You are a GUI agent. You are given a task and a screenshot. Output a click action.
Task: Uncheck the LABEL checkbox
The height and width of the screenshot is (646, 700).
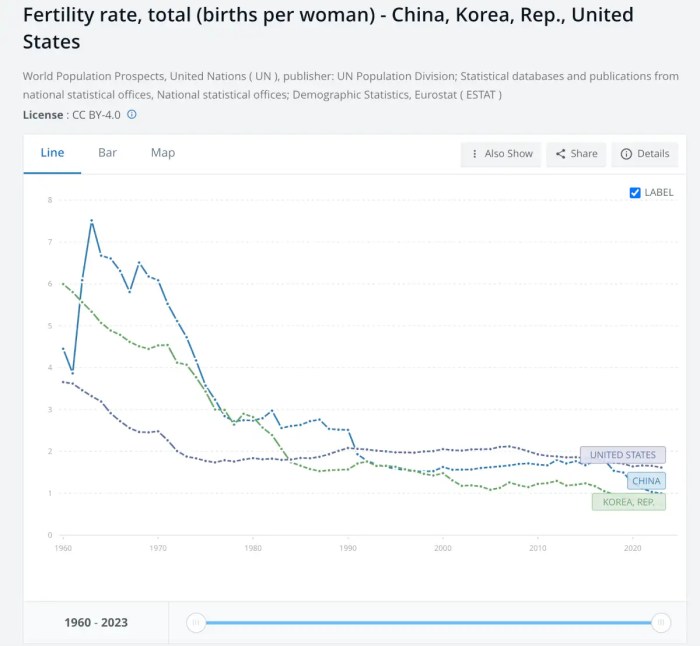click(x=635, y=192)
